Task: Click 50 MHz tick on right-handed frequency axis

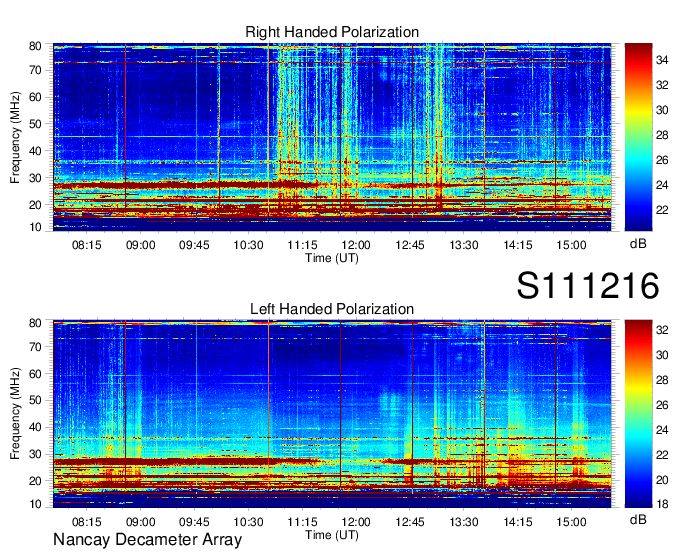Action: (x=35, y=124)
